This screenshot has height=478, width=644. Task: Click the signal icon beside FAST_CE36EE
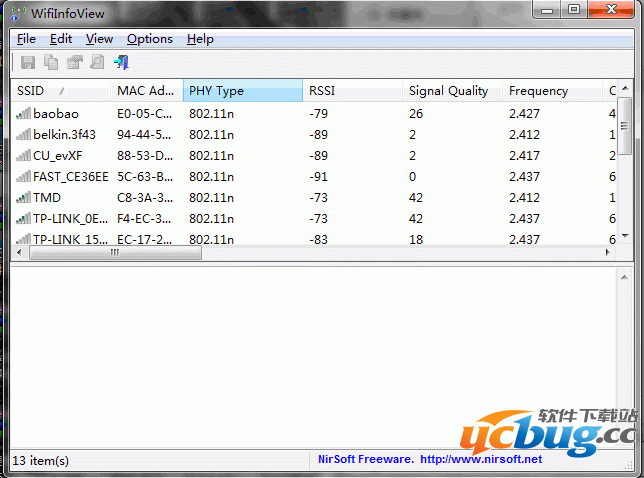(23, 176)
